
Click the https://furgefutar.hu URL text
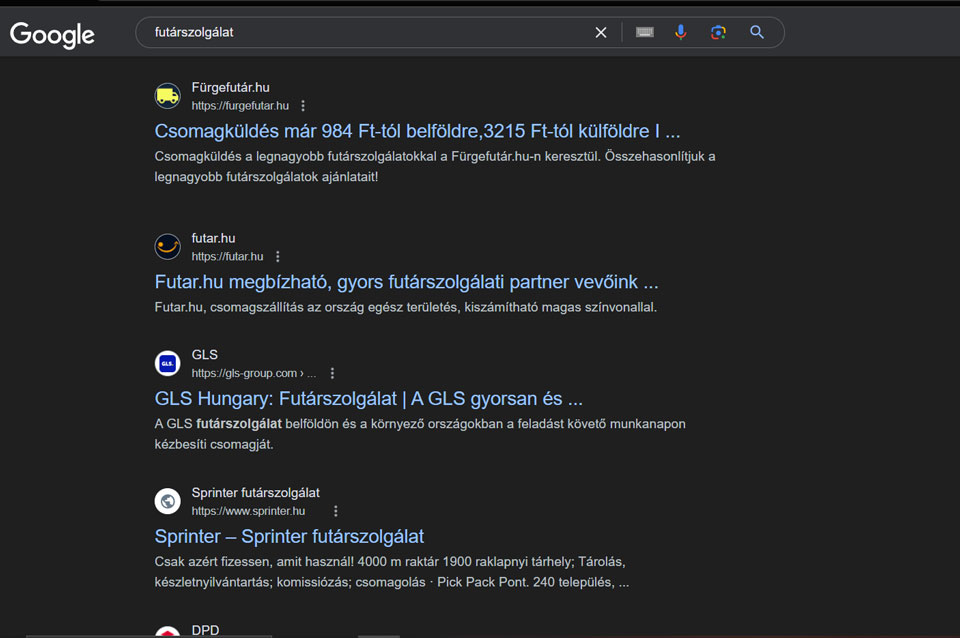pyautogui.click(x=240, y=106)
